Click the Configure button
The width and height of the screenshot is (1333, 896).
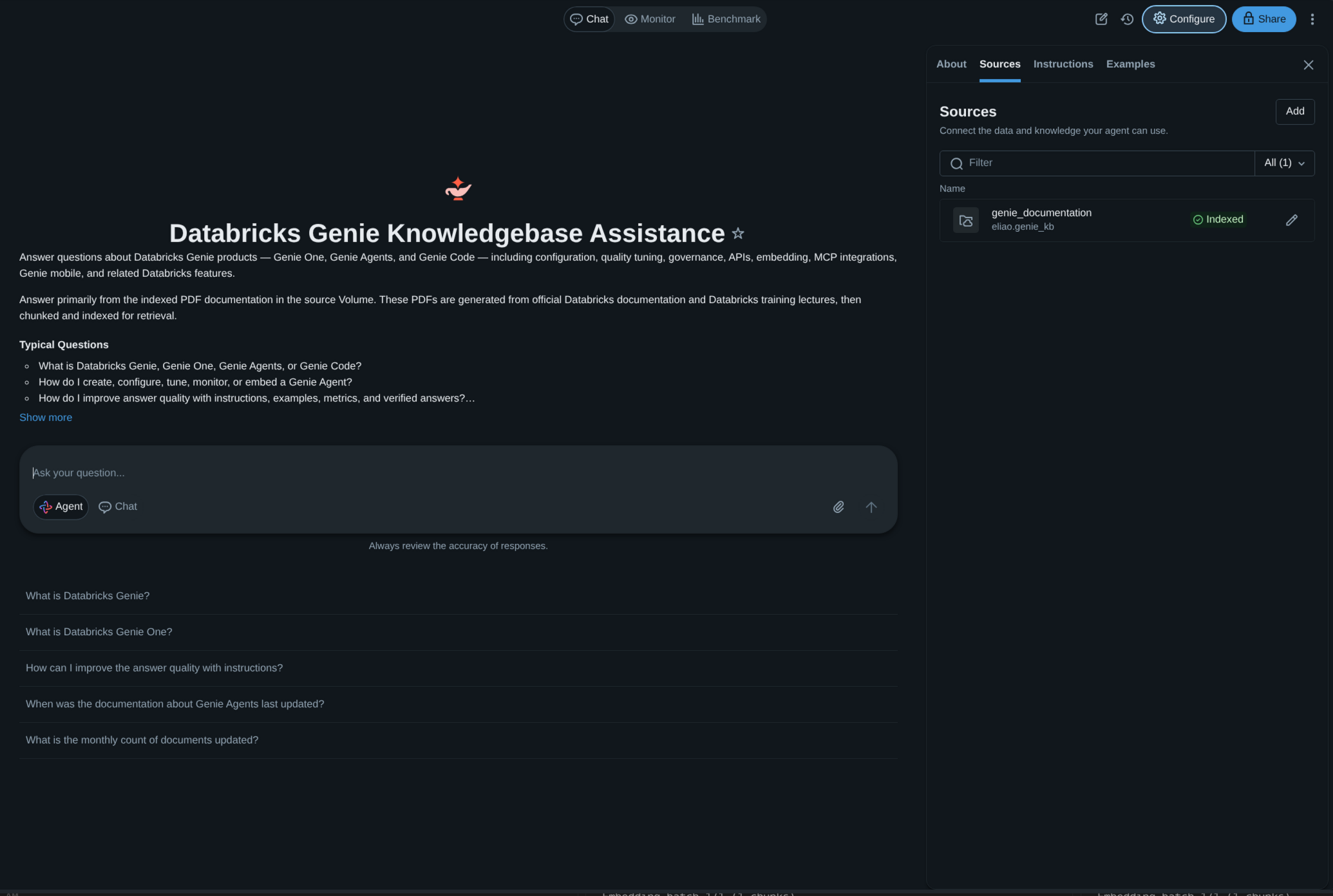coord(1184,19)
